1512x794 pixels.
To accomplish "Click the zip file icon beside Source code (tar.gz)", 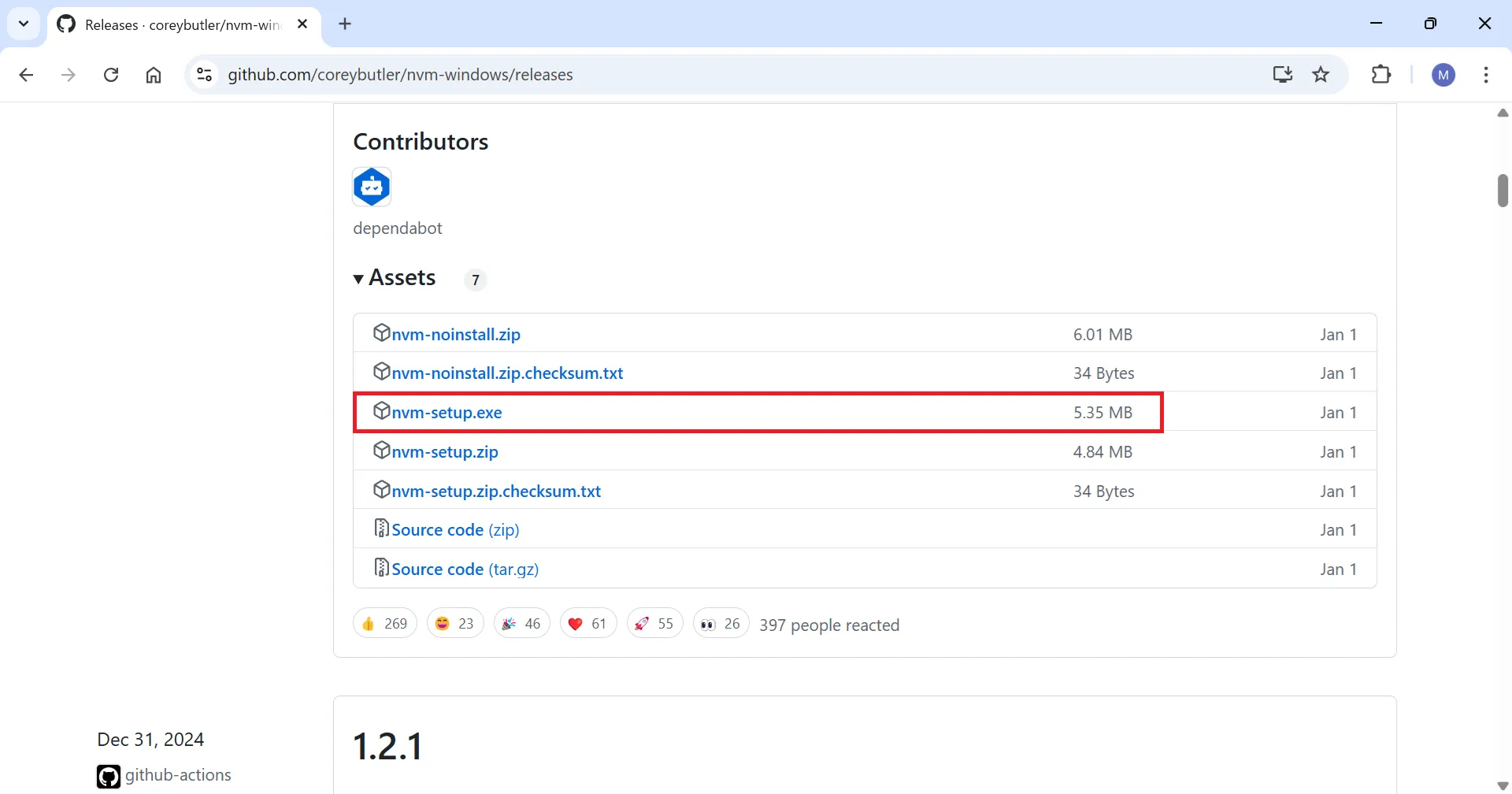I will [x=382, y=567].
